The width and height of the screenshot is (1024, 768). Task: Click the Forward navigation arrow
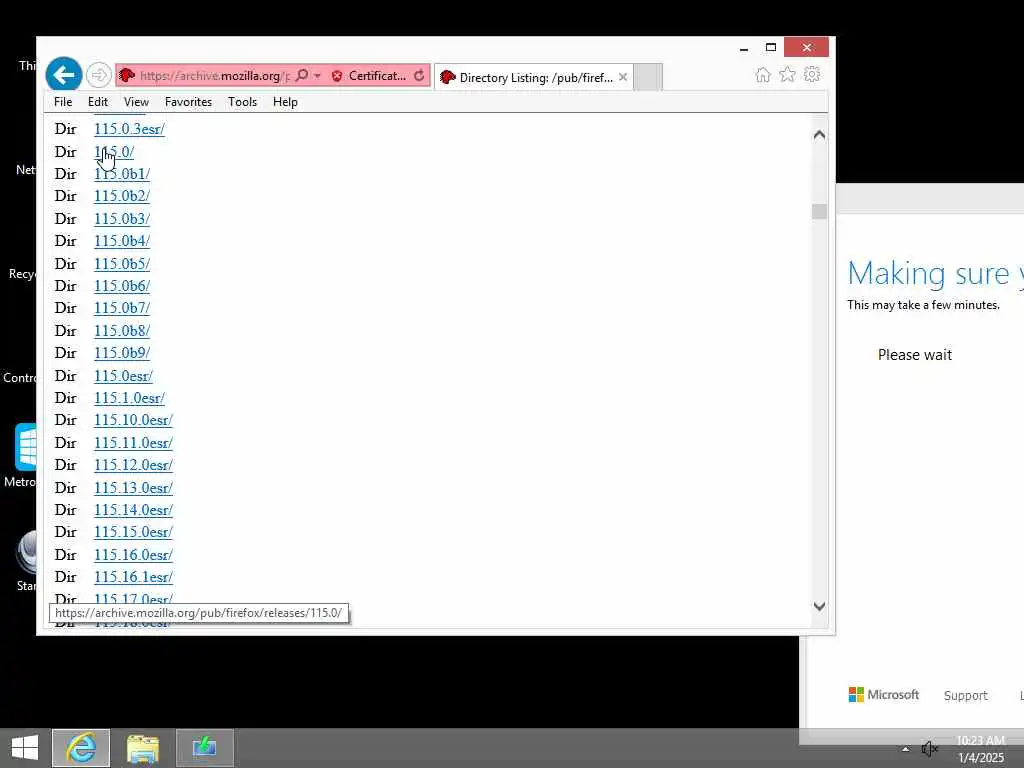(99, 75)
